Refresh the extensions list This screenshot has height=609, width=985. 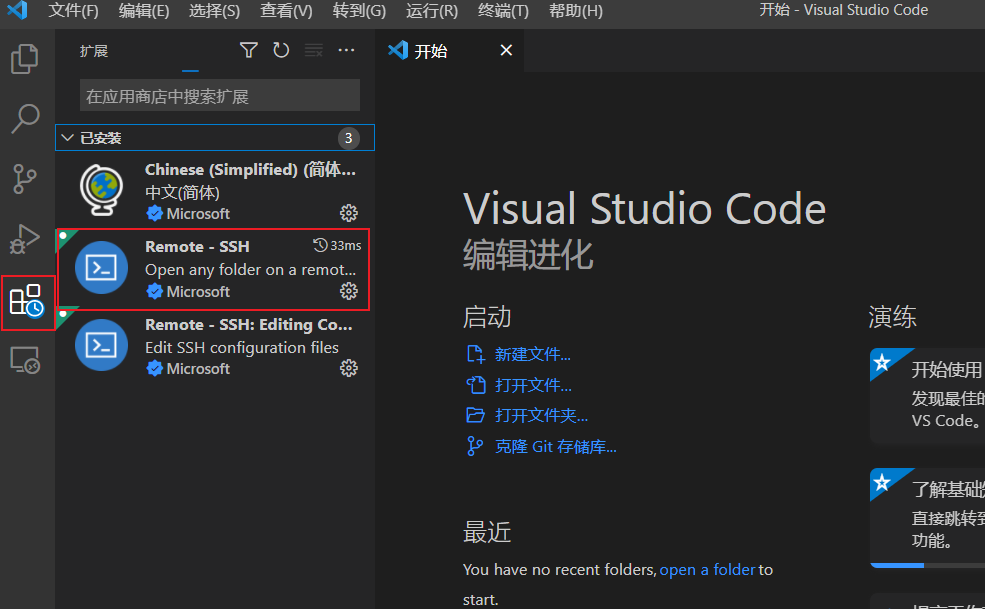pos(281,50)
